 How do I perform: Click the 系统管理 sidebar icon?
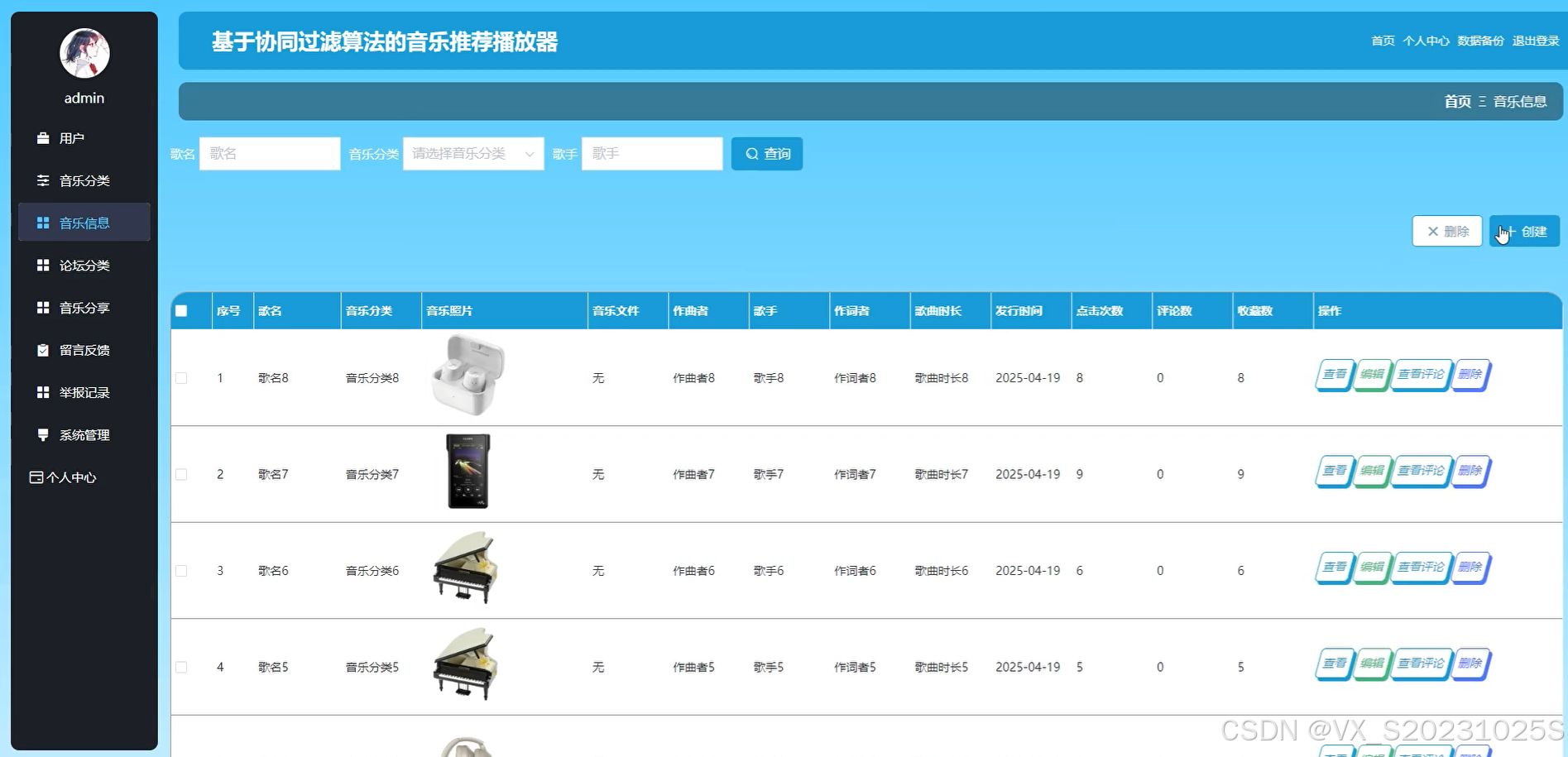pos(43,434)
